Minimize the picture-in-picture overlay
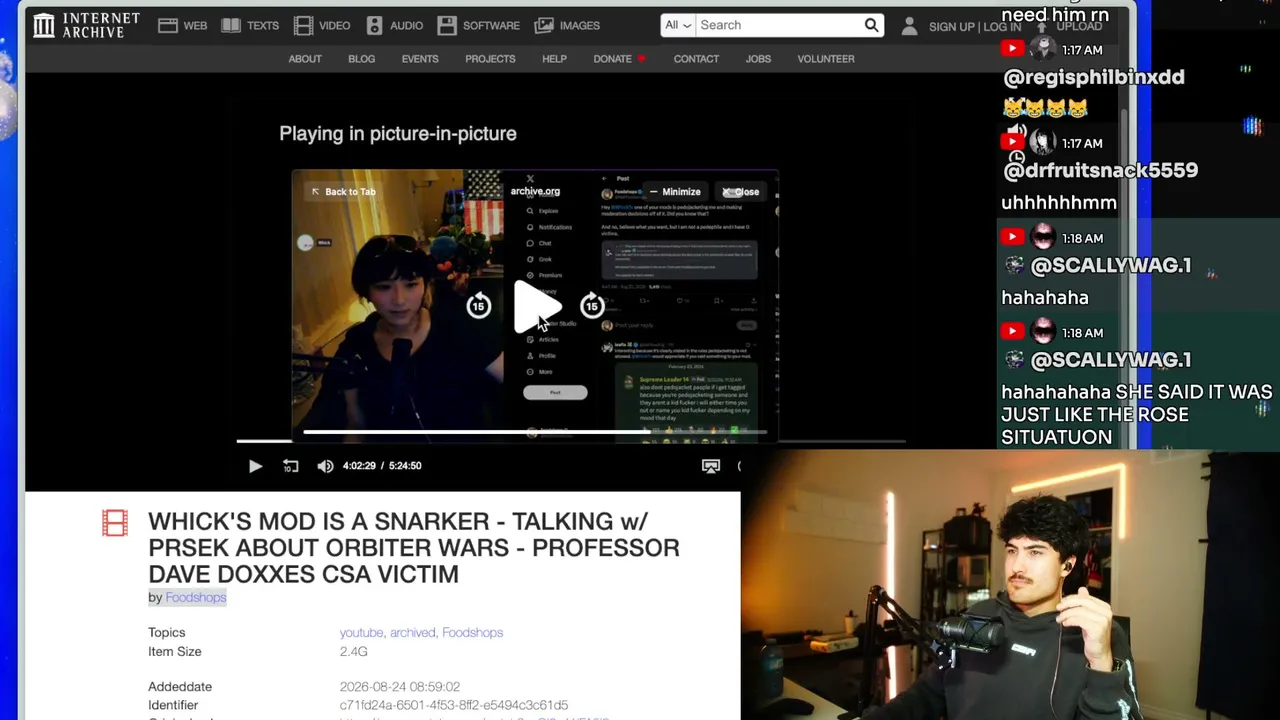The height and width of the screenshot is (720, 1280). tap(674, 192)
